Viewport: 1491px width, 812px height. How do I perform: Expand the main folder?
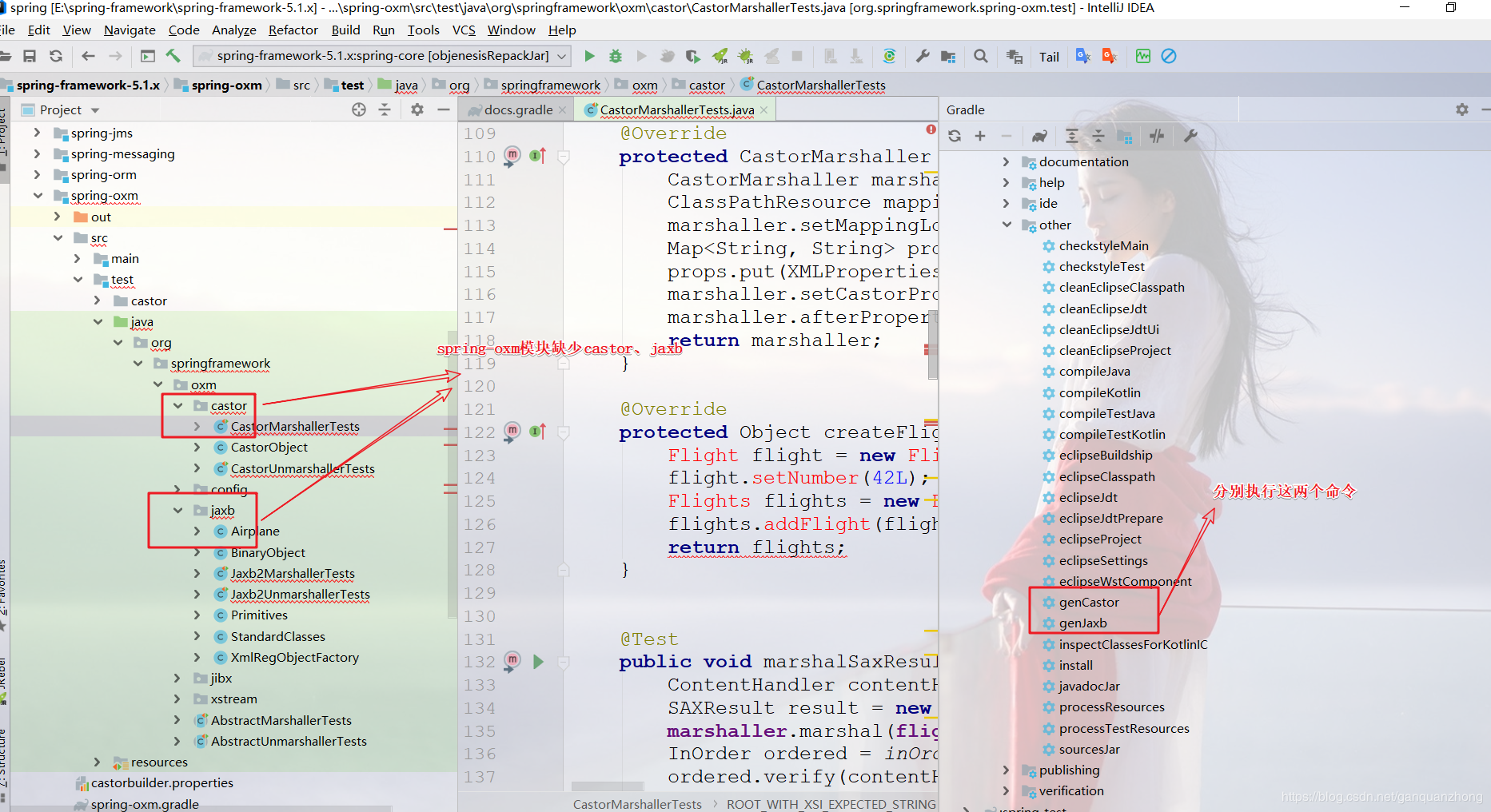[77, 258]
